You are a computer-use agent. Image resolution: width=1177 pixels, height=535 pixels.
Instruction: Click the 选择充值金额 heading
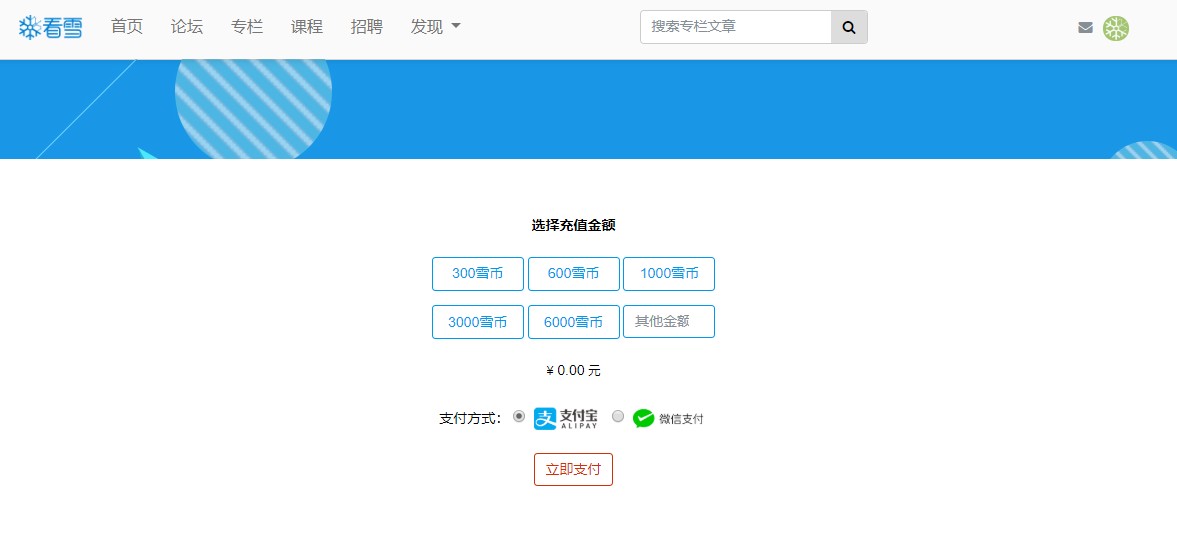pyautogui.click(x=573, y=225)
